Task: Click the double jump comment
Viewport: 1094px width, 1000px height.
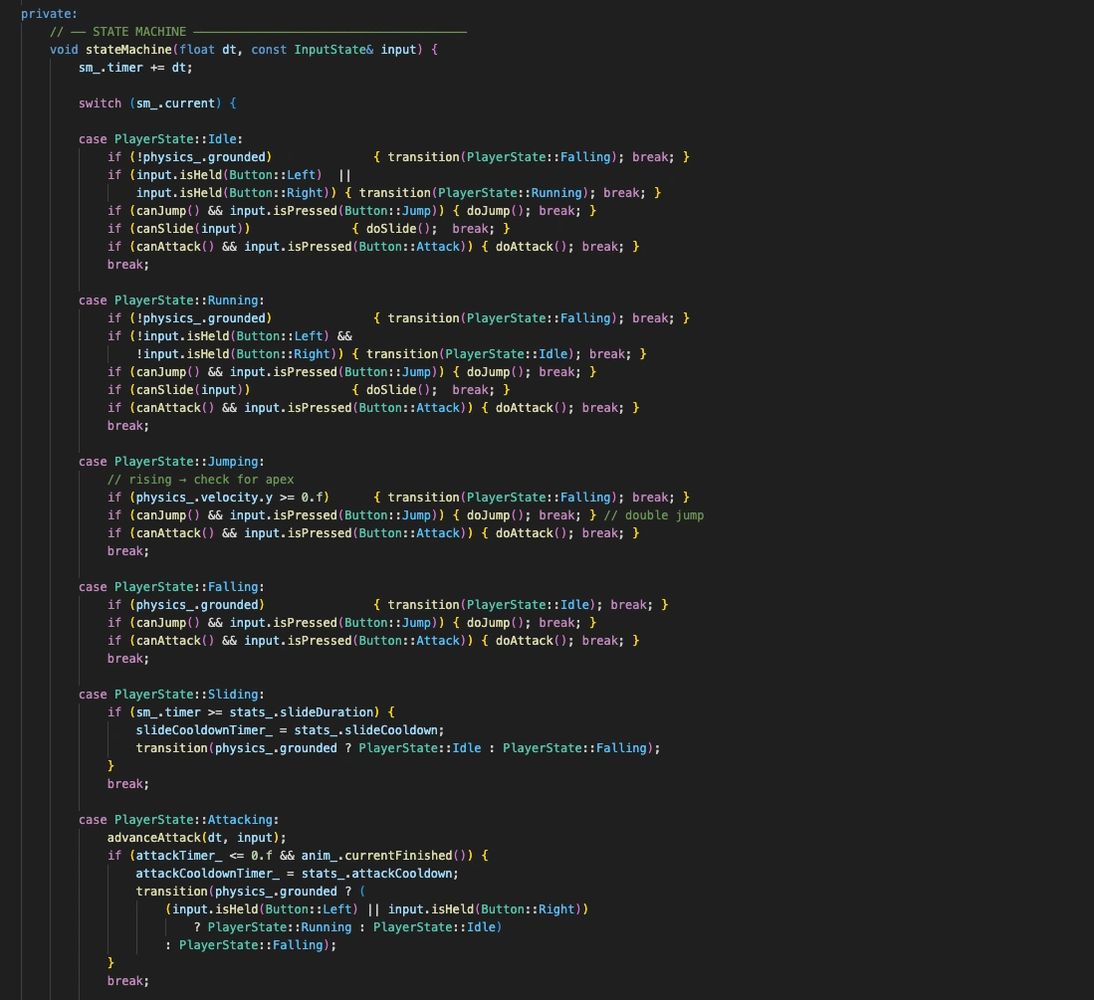Action: [654, 516]
